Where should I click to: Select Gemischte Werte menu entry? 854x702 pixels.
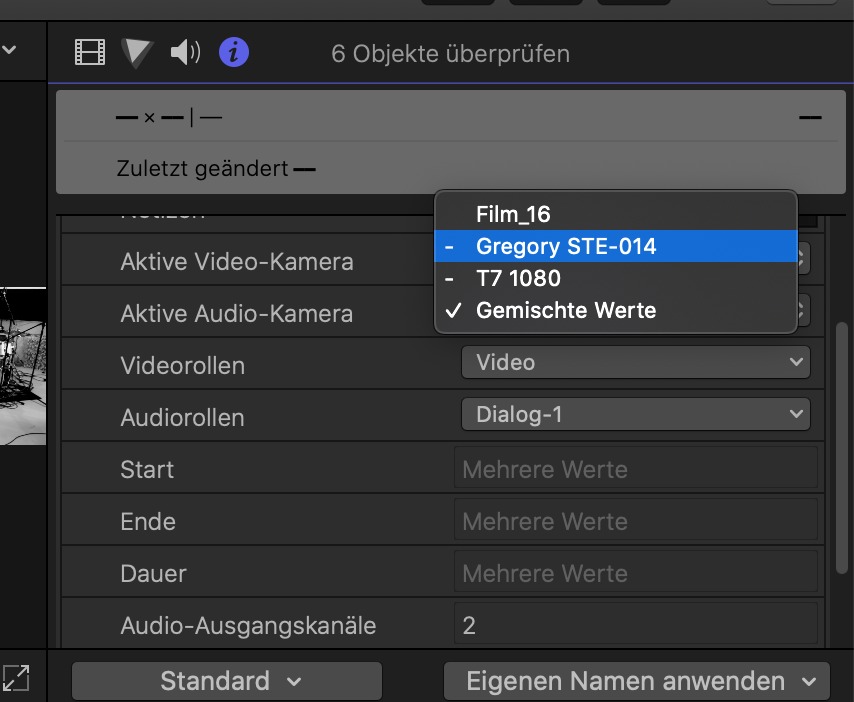(615, 310)
